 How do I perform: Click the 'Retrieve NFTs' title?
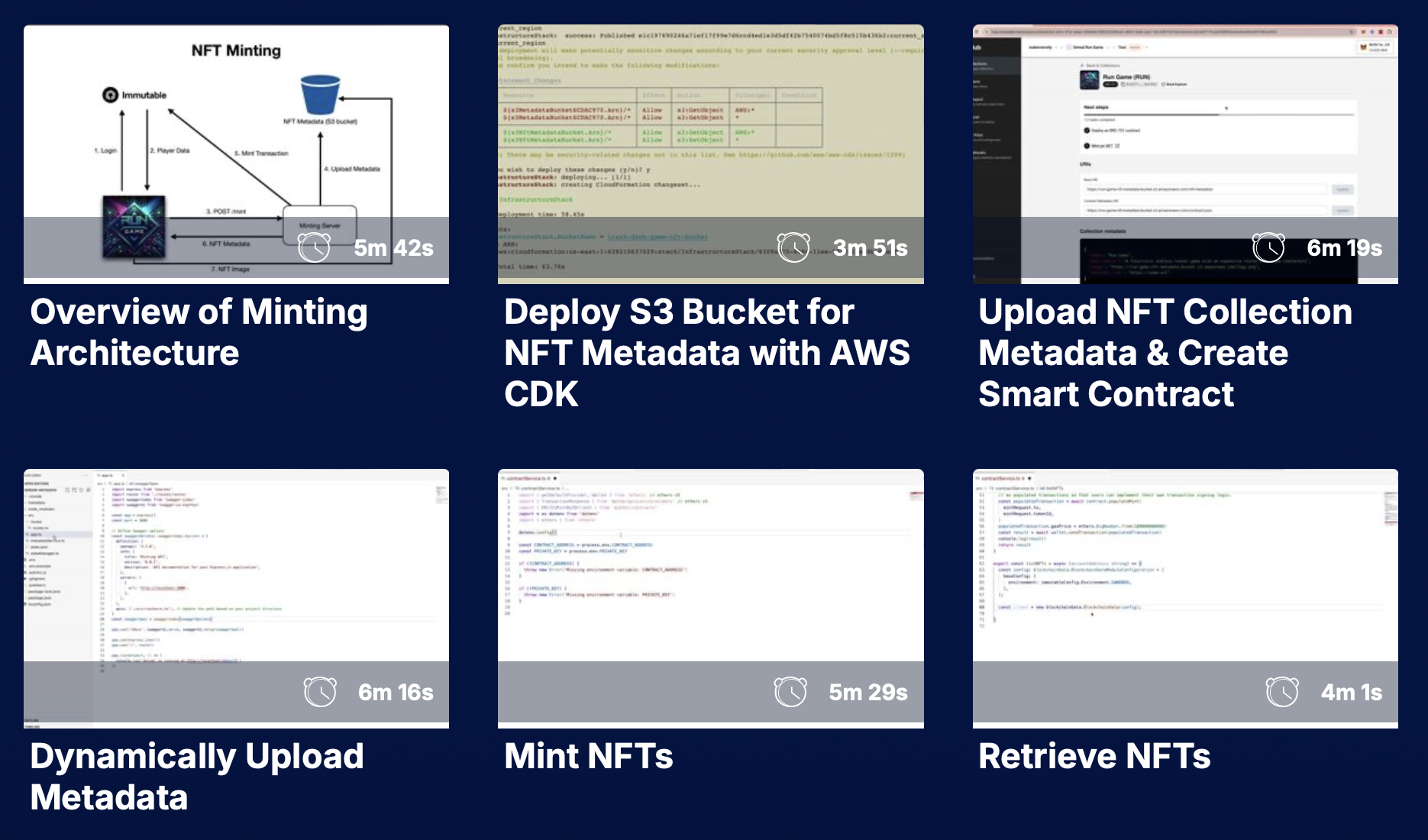coord(1094,756)
